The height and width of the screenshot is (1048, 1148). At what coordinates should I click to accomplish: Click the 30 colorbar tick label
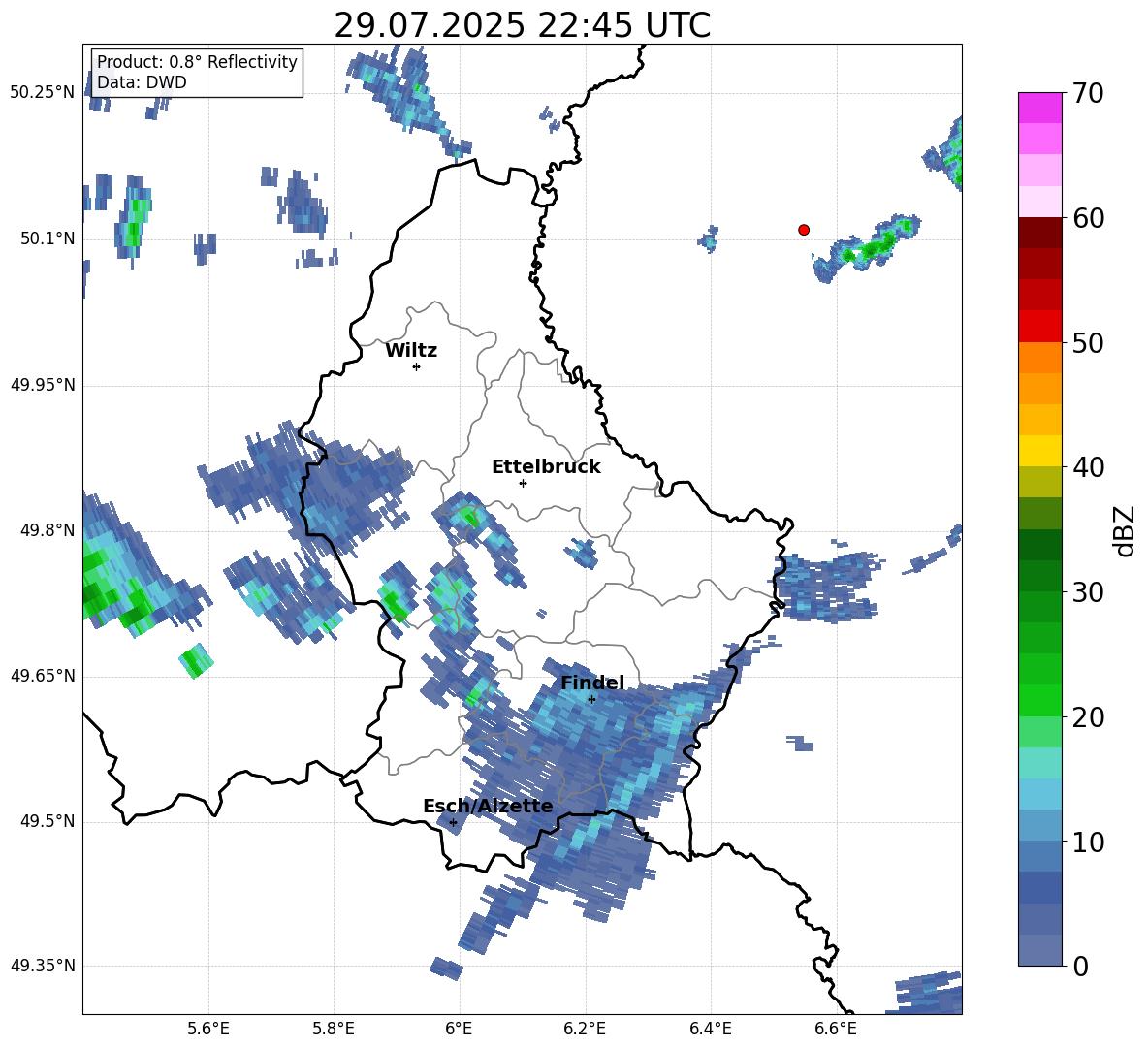(1088, 592)
